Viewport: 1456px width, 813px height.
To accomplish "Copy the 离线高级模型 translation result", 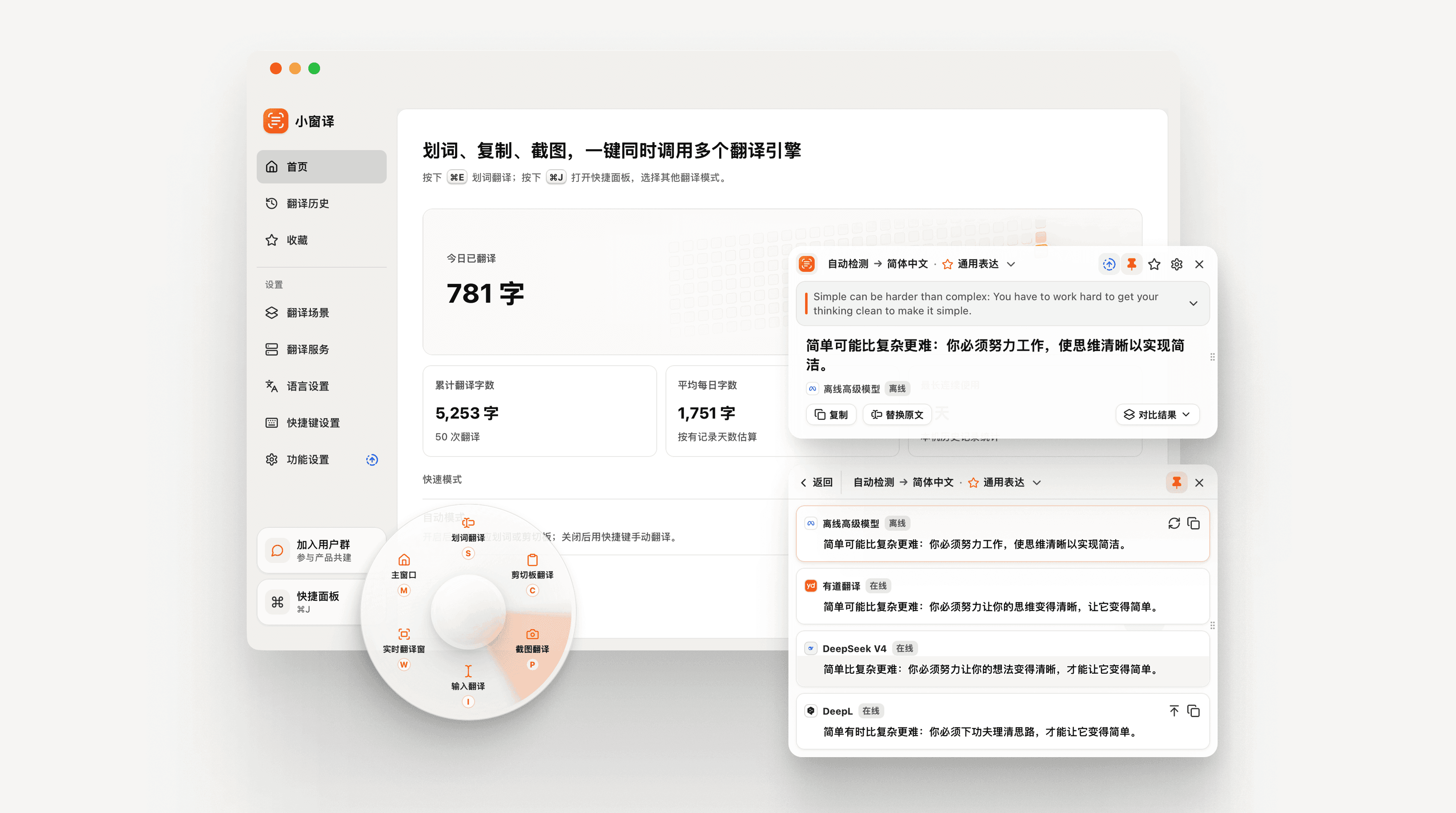I will click(1194, 524).
